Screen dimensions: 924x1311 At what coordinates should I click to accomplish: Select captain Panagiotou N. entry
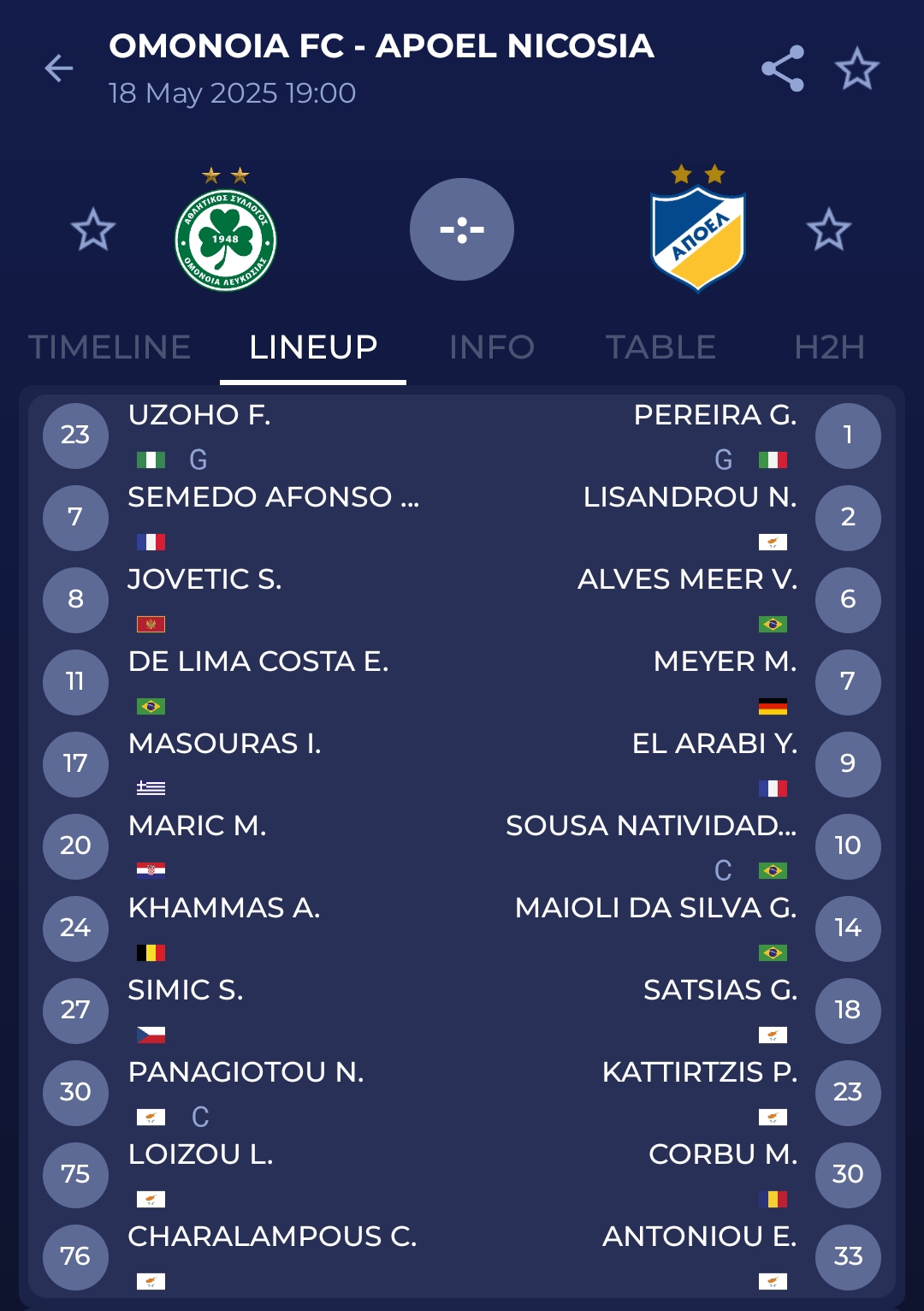[x=246, y=1073]
